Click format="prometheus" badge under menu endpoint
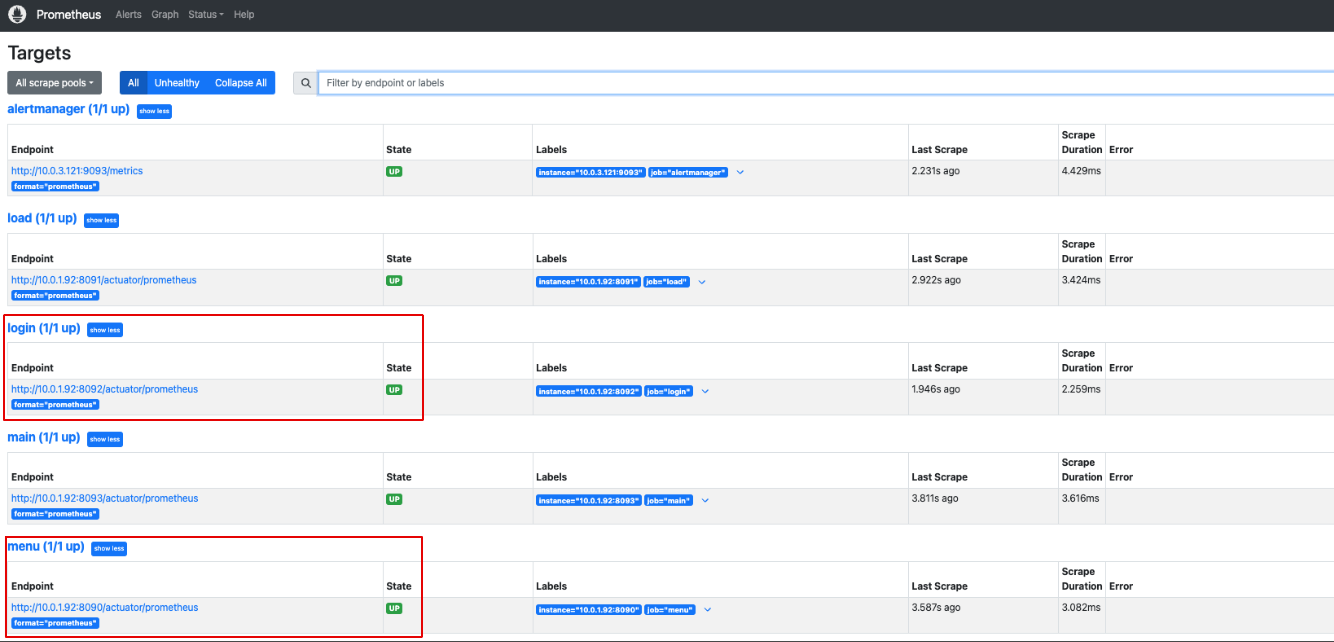The height and width of the screenshot is (642, 1334). click(55, 623)
